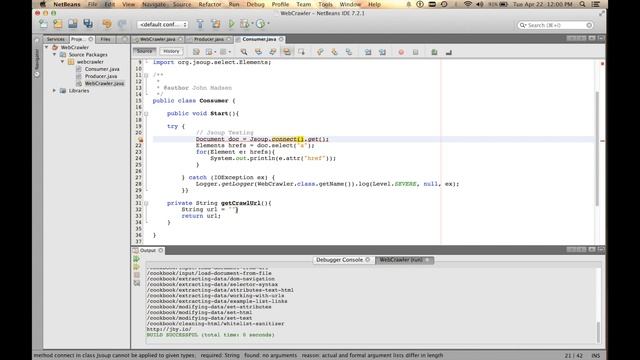Click the New File toolbar icon
This screenshot has width=640, height=360.
[x=43, y=24]
